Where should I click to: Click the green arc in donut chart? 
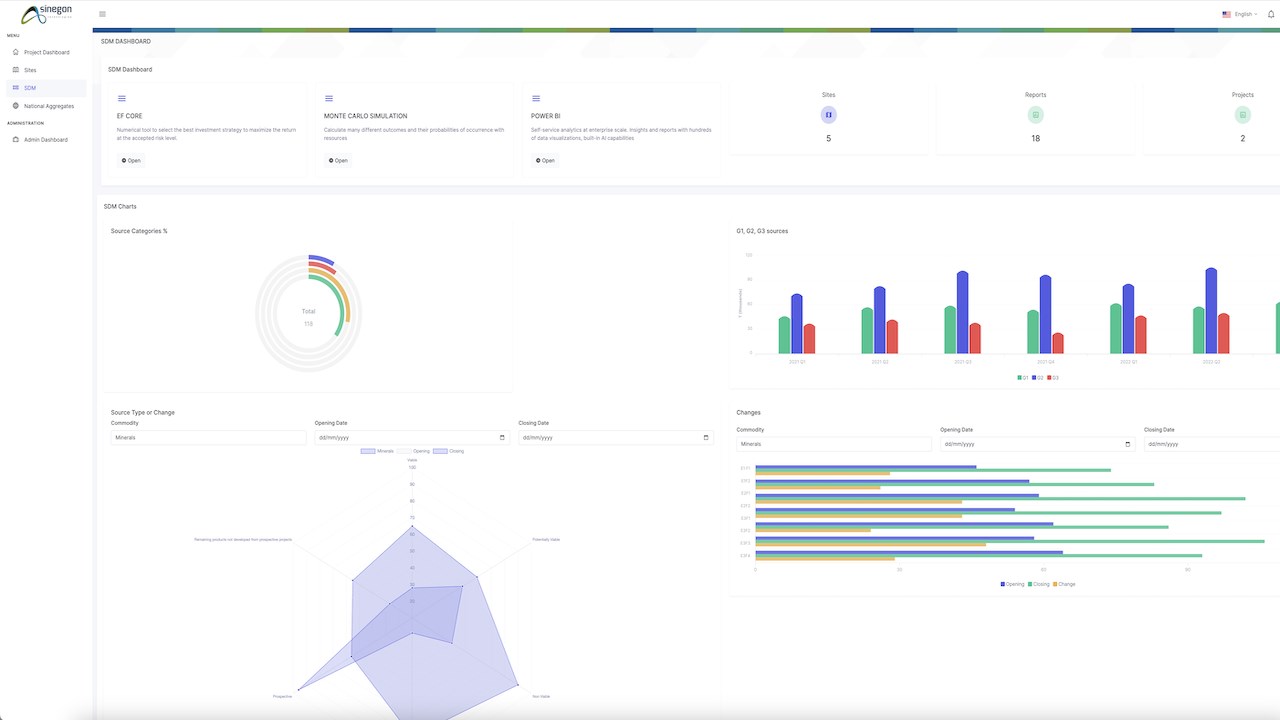[340, 304]
